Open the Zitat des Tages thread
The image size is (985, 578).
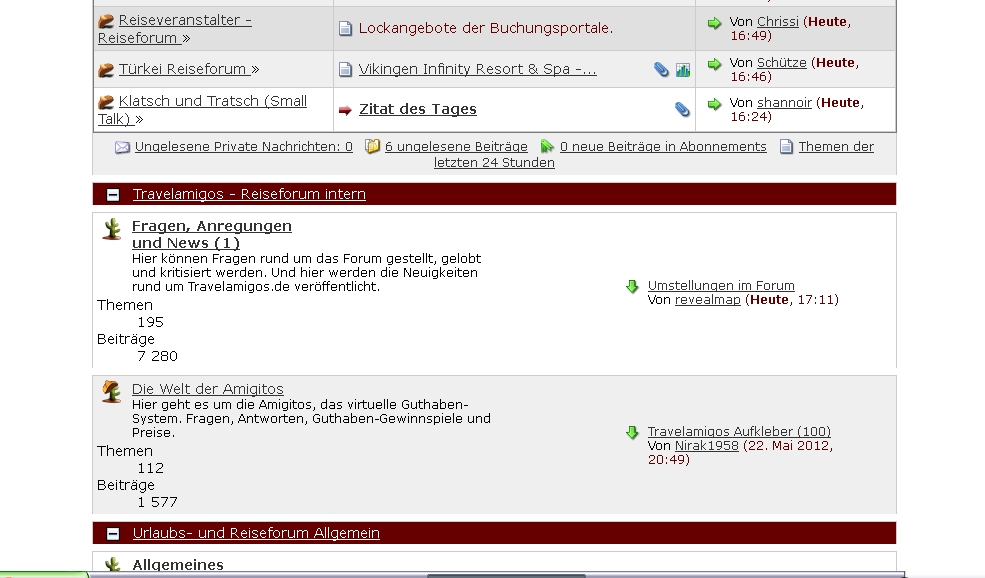pos(417,109)
